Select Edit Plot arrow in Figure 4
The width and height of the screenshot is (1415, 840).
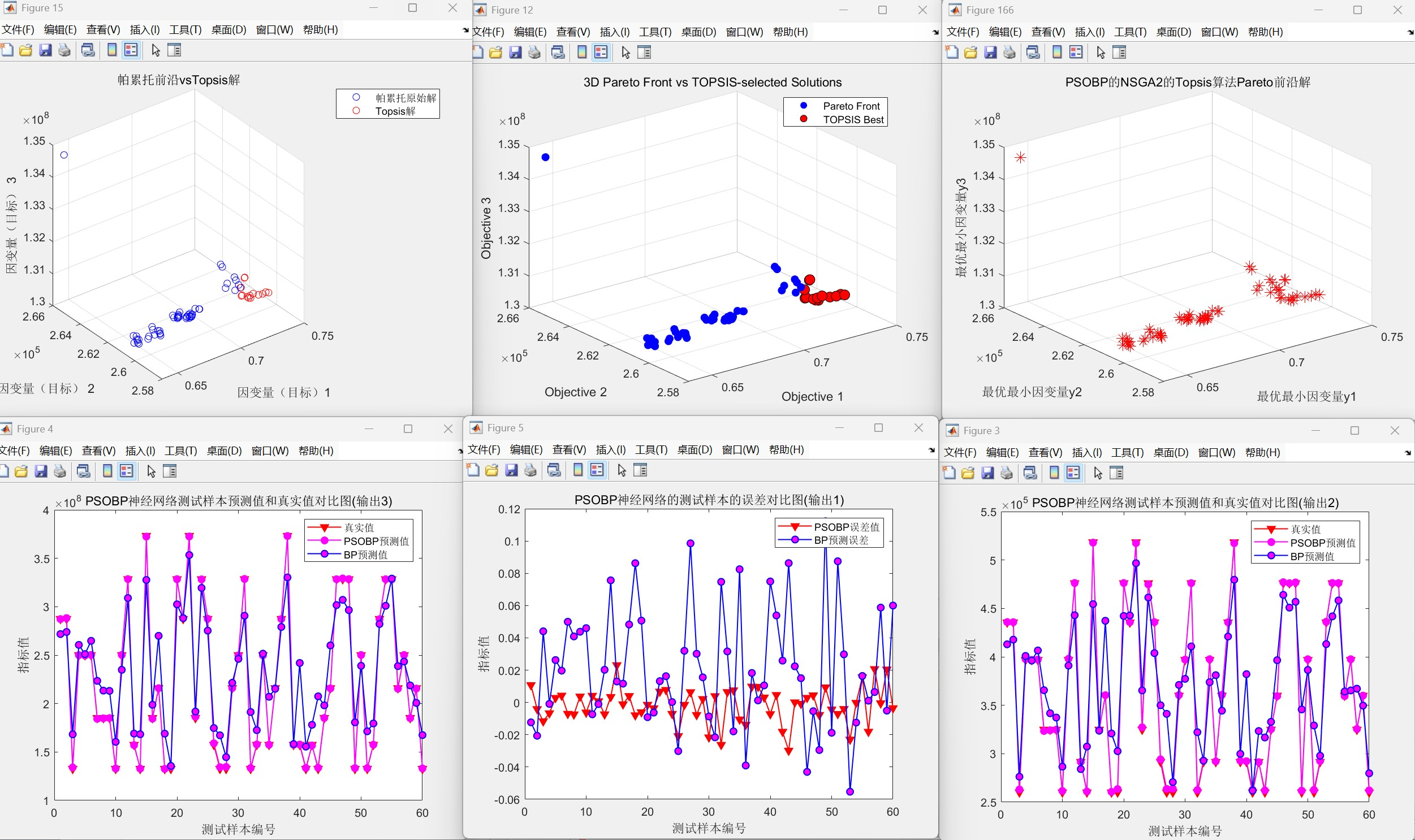tap(151, 471)
